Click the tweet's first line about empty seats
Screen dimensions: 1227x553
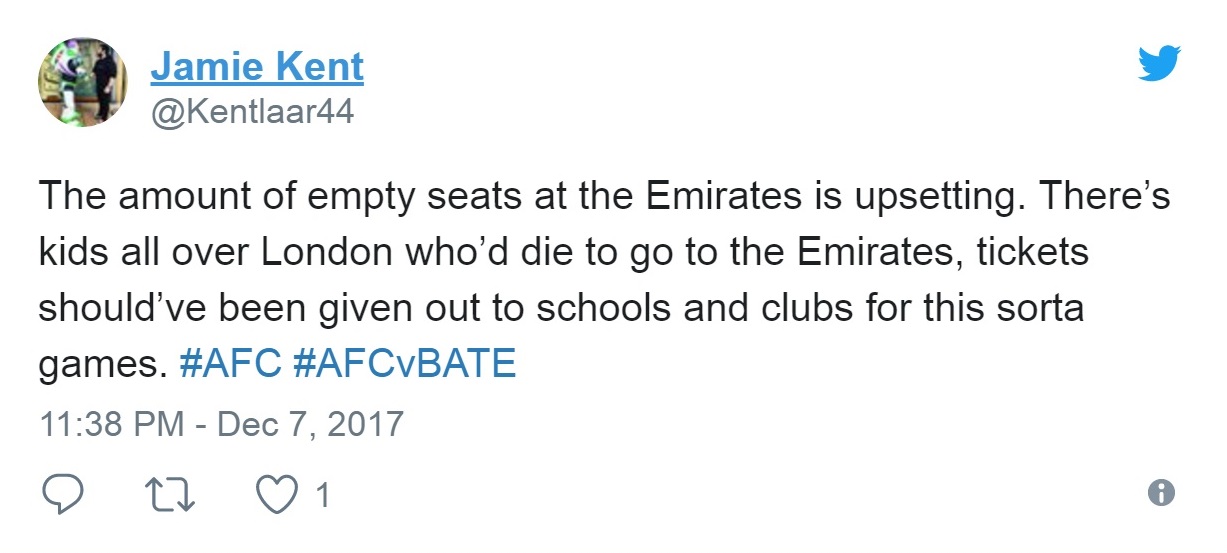(x=604, y=198)
